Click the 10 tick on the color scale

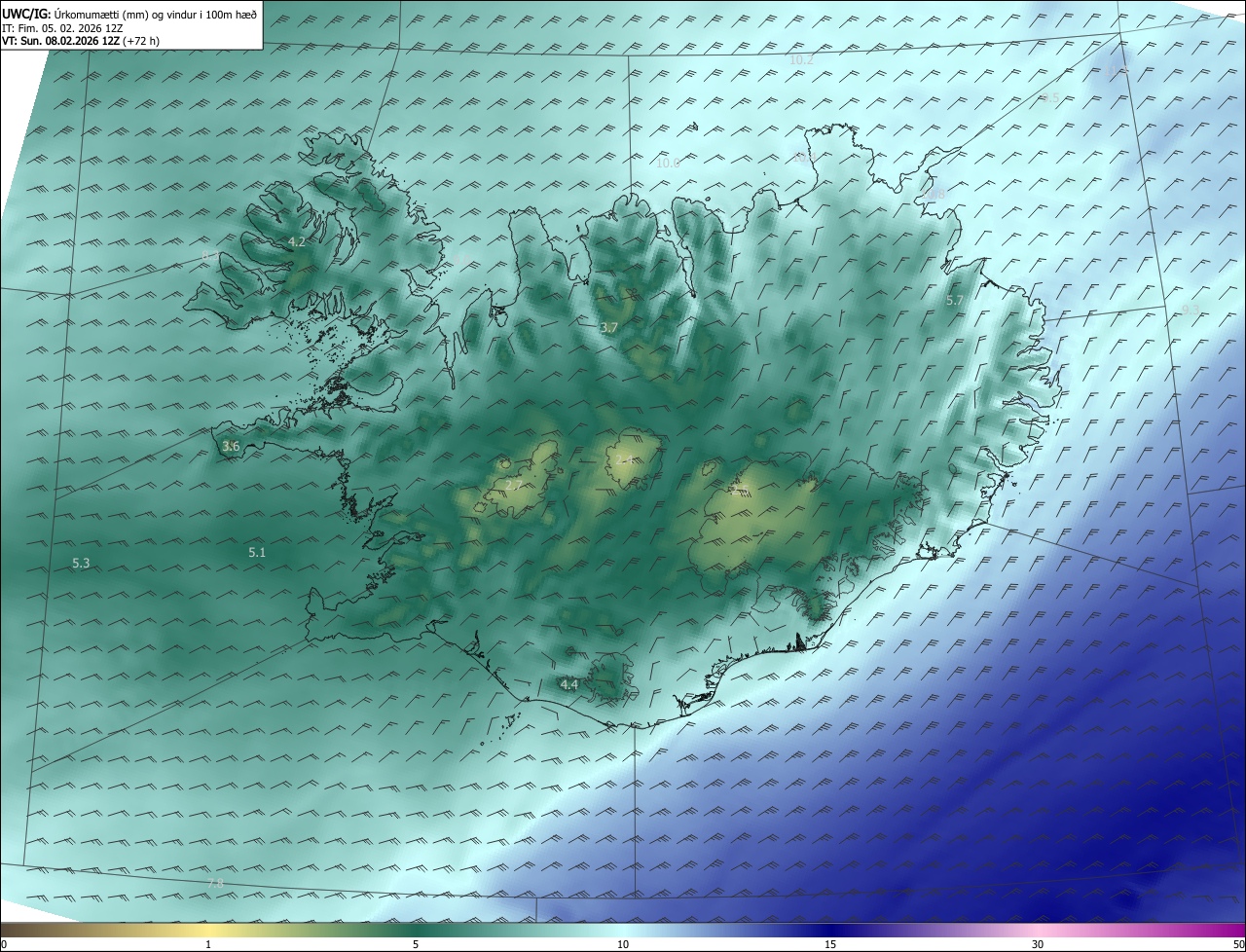[623, 944]
